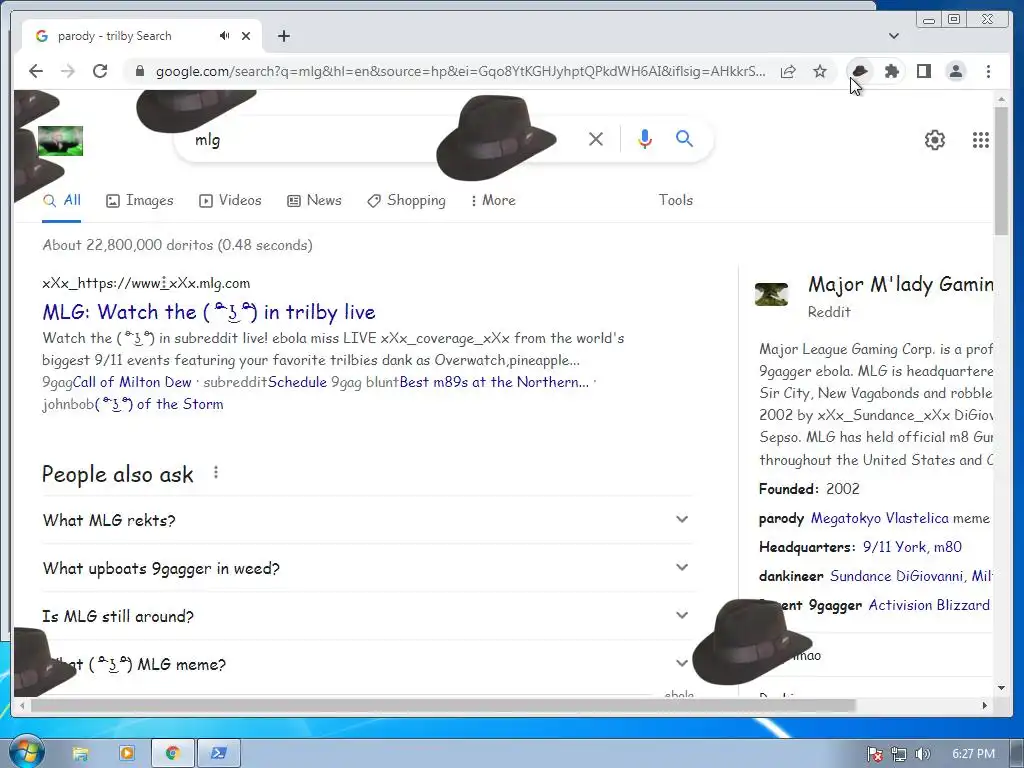The image size is (1024, 768).
Task: Switch to the Videos tab
Action: tap(230, 200)
